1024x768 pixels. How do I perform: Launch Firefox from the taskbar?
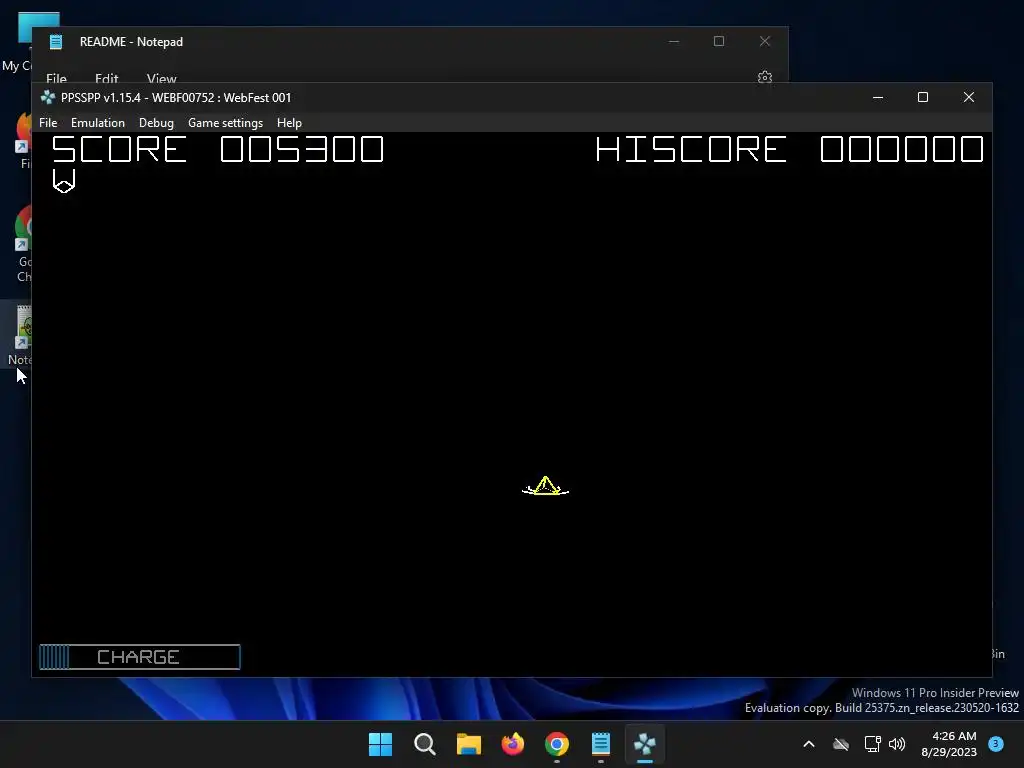pos(513,744)
